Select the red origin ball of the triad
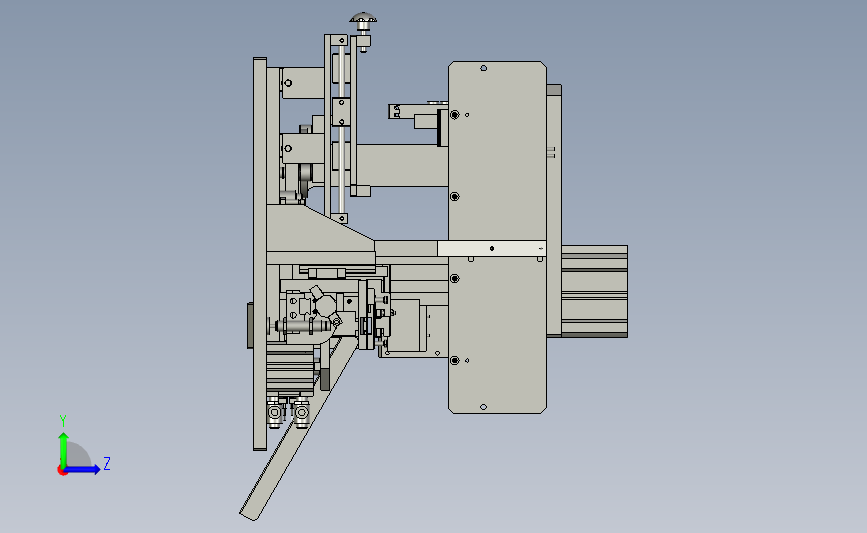 tap(62, 471)
